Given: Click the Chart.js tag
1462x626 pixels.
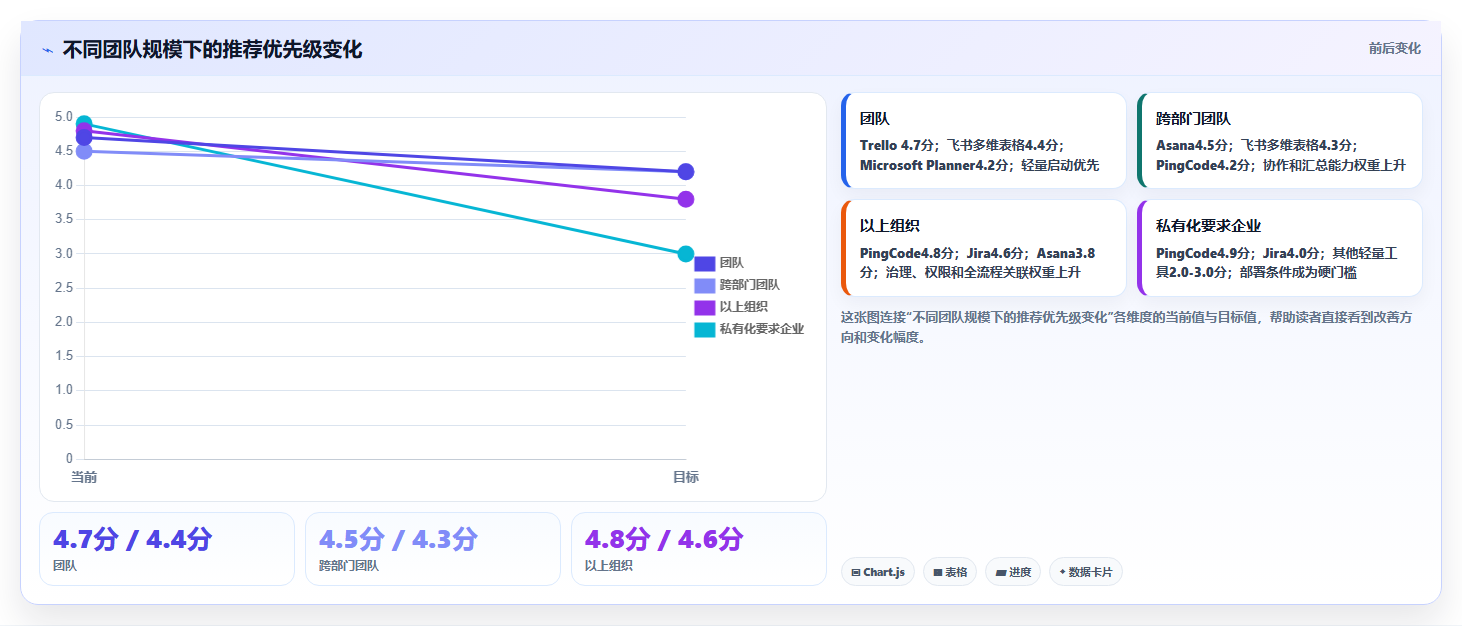Looking at the screenshot, I should pos(877,572).
